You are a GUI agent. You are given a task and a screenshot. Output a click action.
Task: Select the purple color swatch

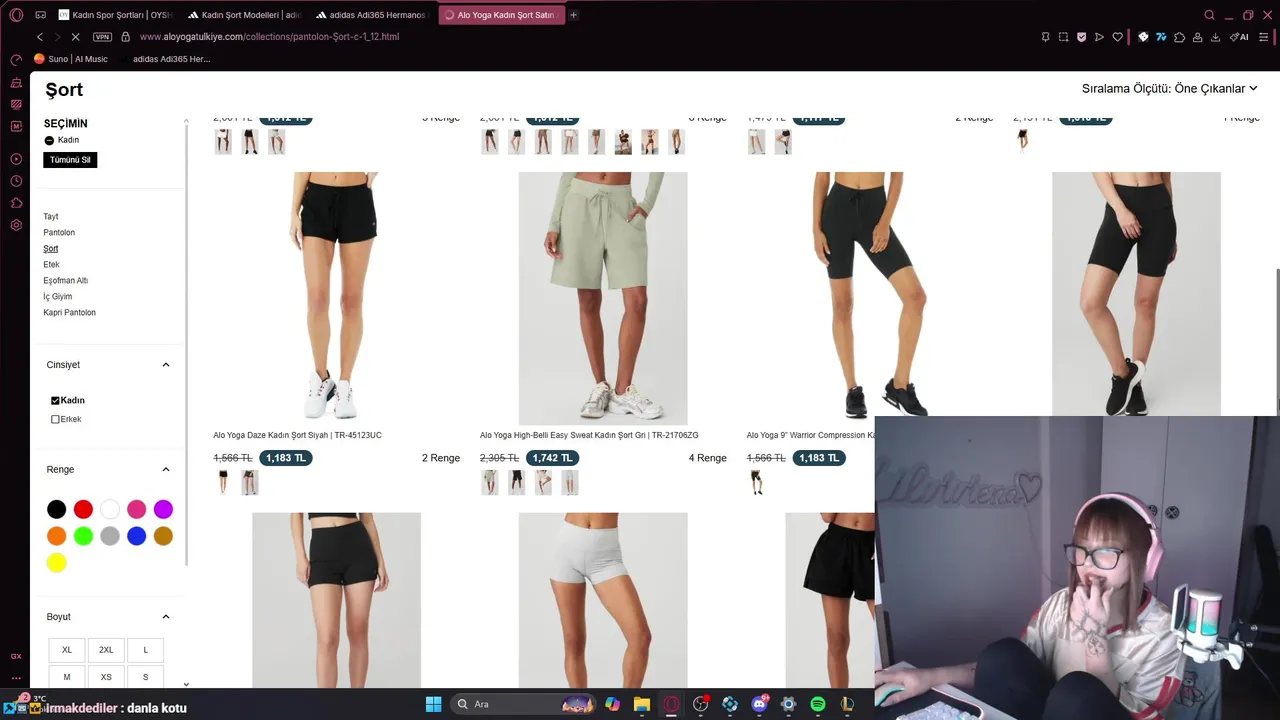[x=163, y=510]
